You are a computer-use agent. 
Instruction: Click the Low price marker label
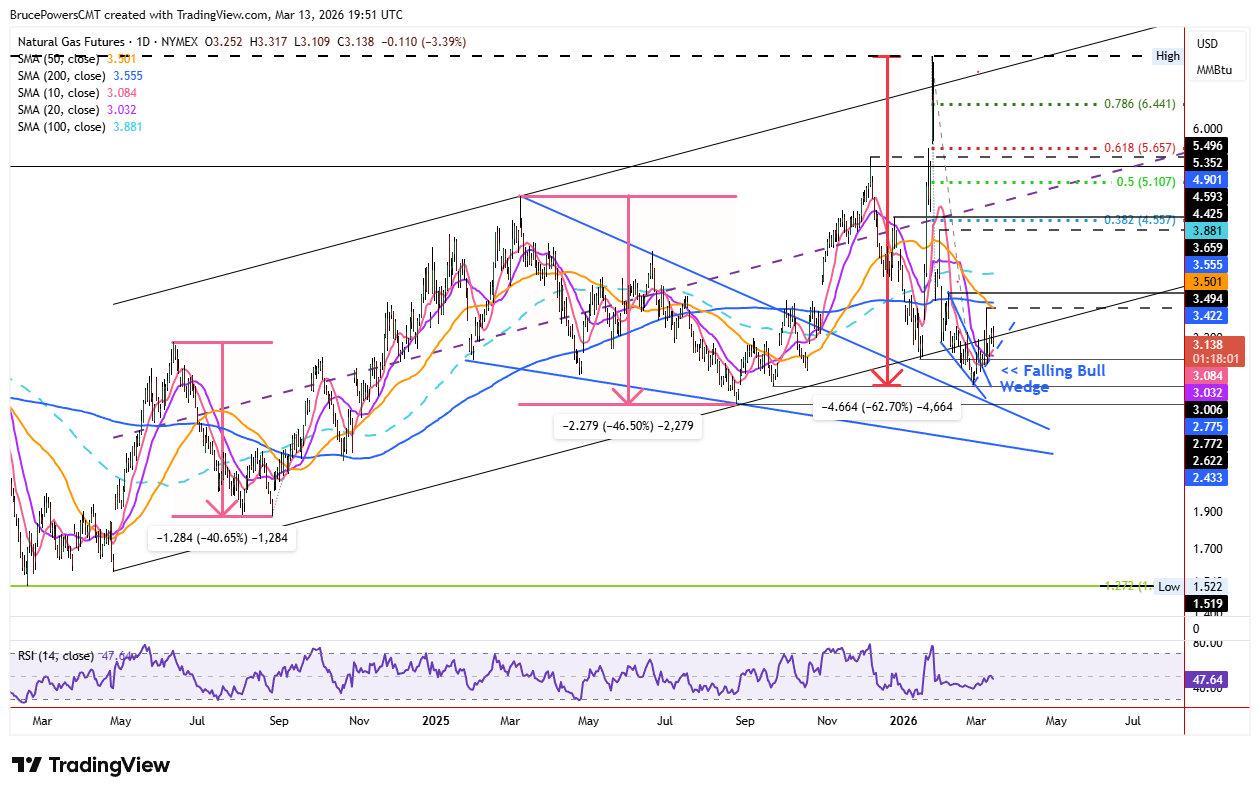point(1169,587)
